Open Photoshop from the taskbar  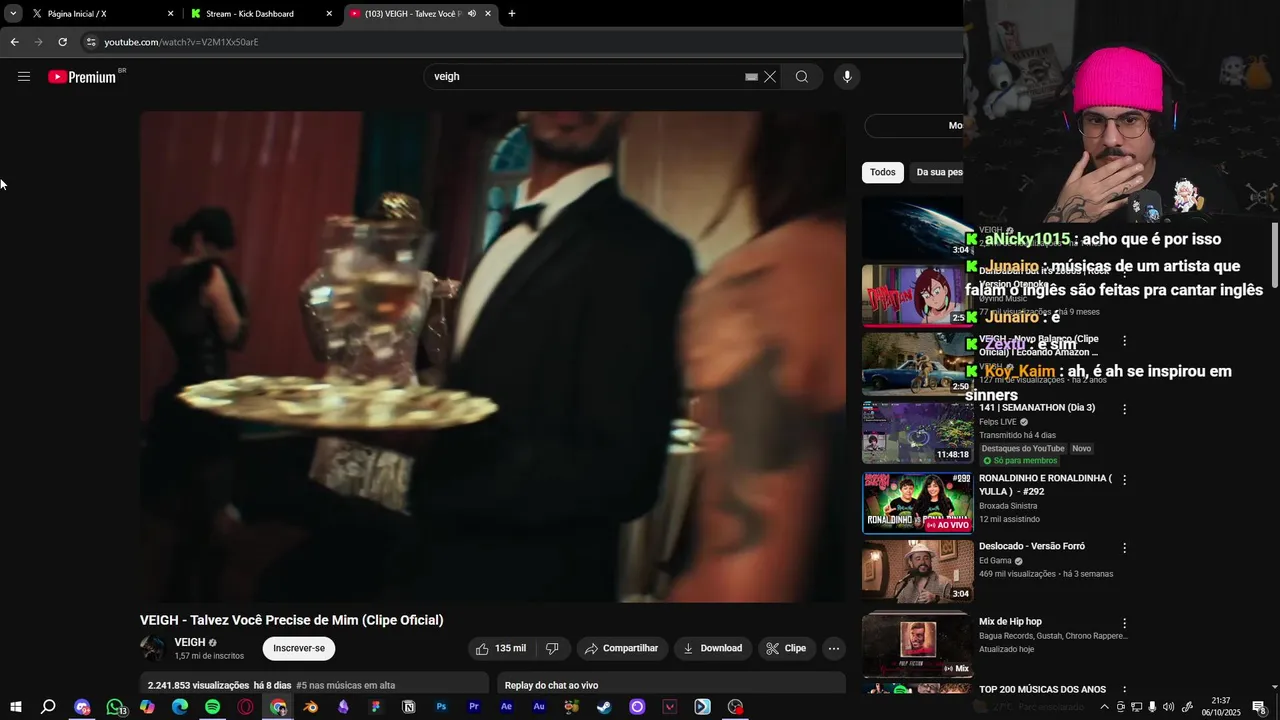click(x=441, y=707)
